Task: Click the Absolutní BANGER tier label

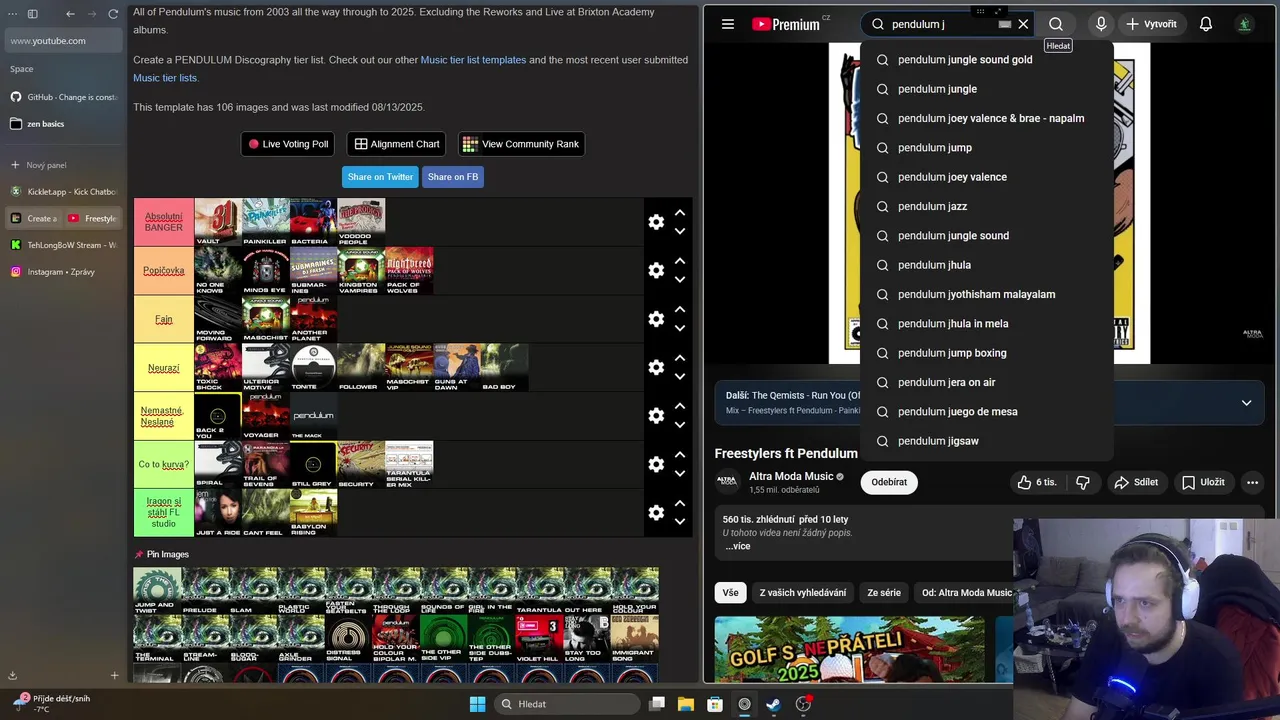Action: coord(164,222)
